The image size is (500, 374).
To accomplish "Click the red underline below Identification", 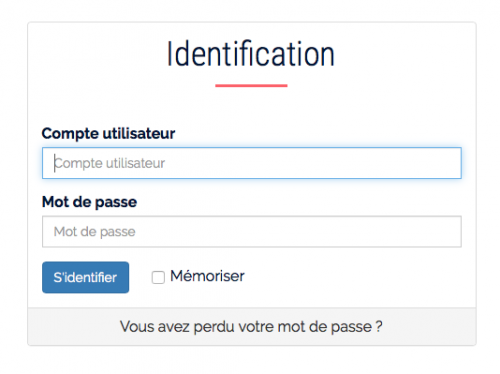I will coord(251,86).
